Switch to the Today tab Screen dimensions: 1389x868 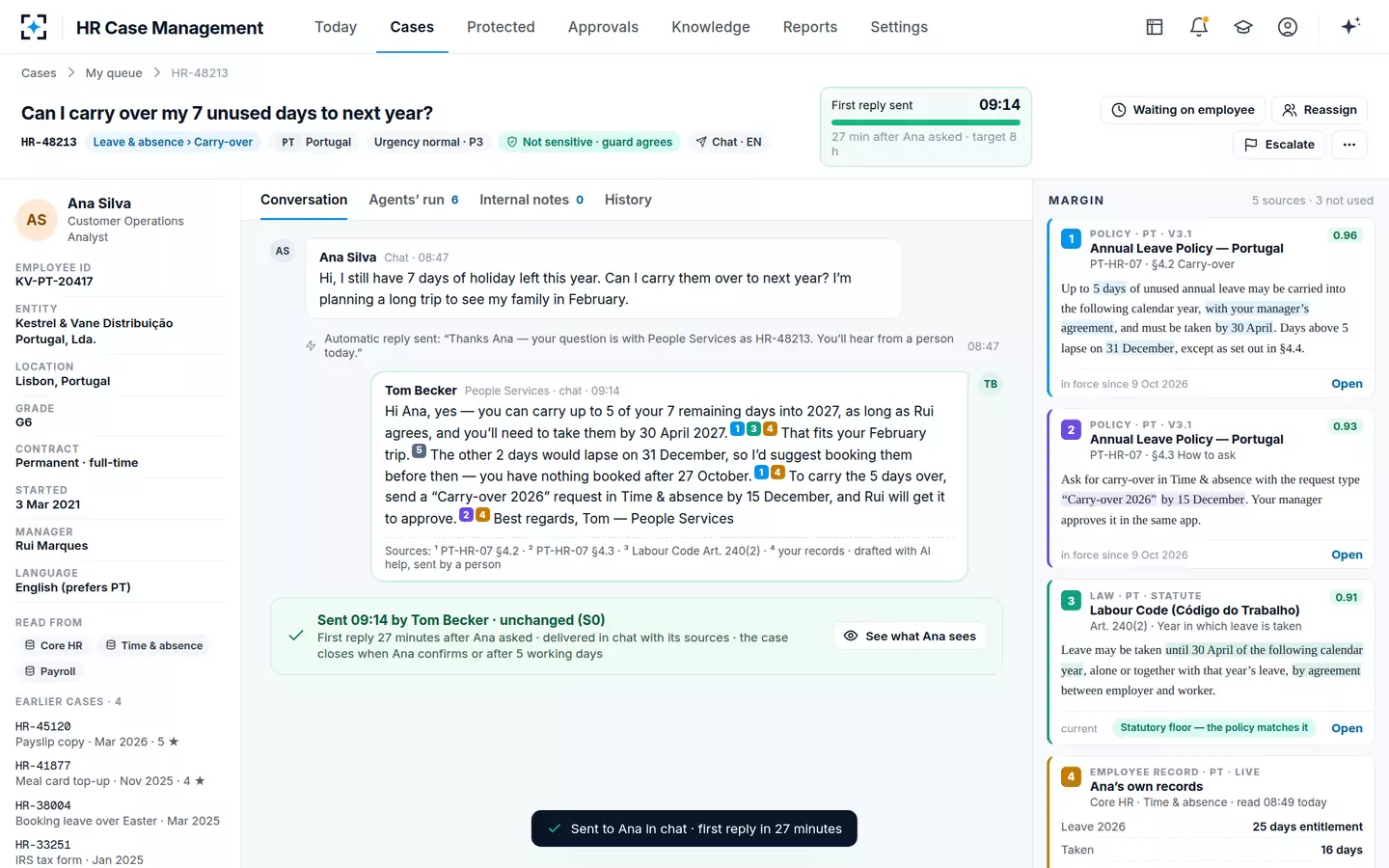coord(336,27)
